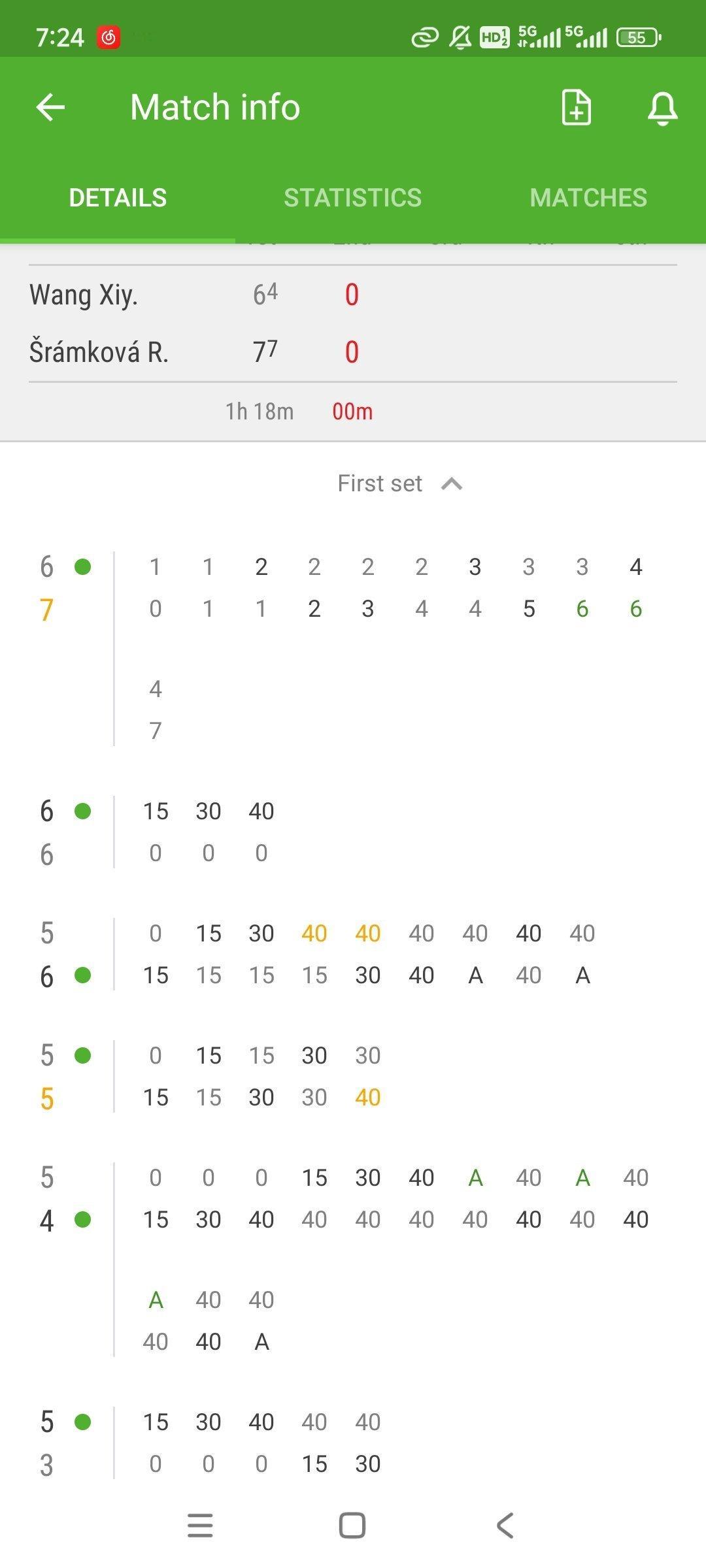Select the DETAILS tab
The width and height of the screenshot is (706, 1568).
(118, 198)
